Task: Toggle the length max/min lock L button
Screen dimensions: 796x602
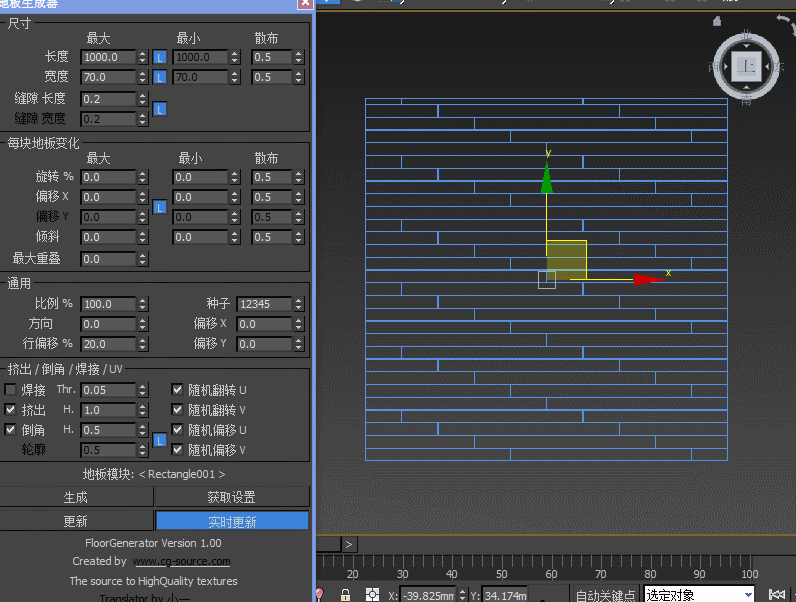Action: coord(159,58)
